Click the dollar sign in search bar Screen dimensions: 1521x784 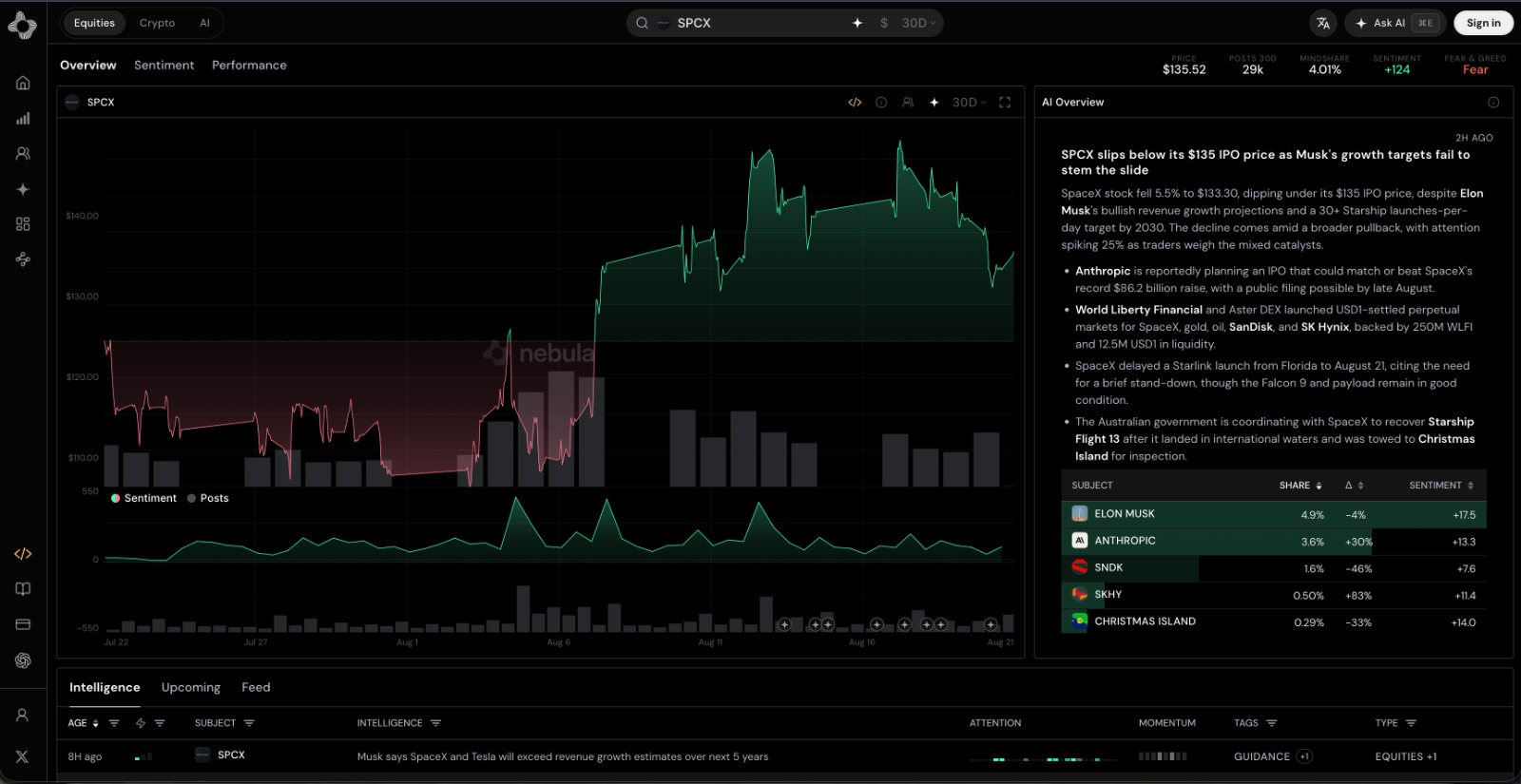[884, 23]
